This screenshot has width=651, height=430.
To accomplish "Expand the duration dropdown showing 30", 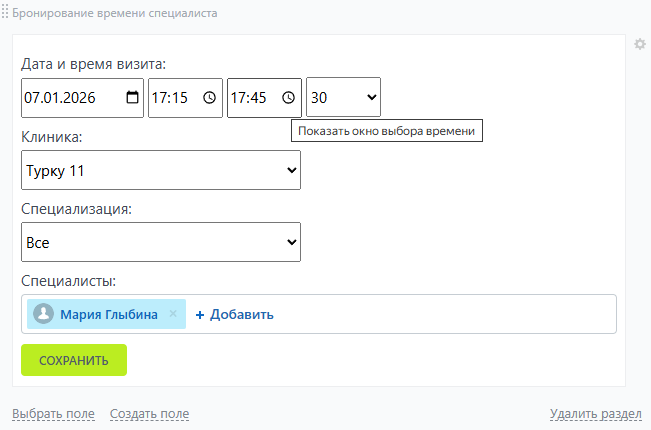I will [343, 98].
